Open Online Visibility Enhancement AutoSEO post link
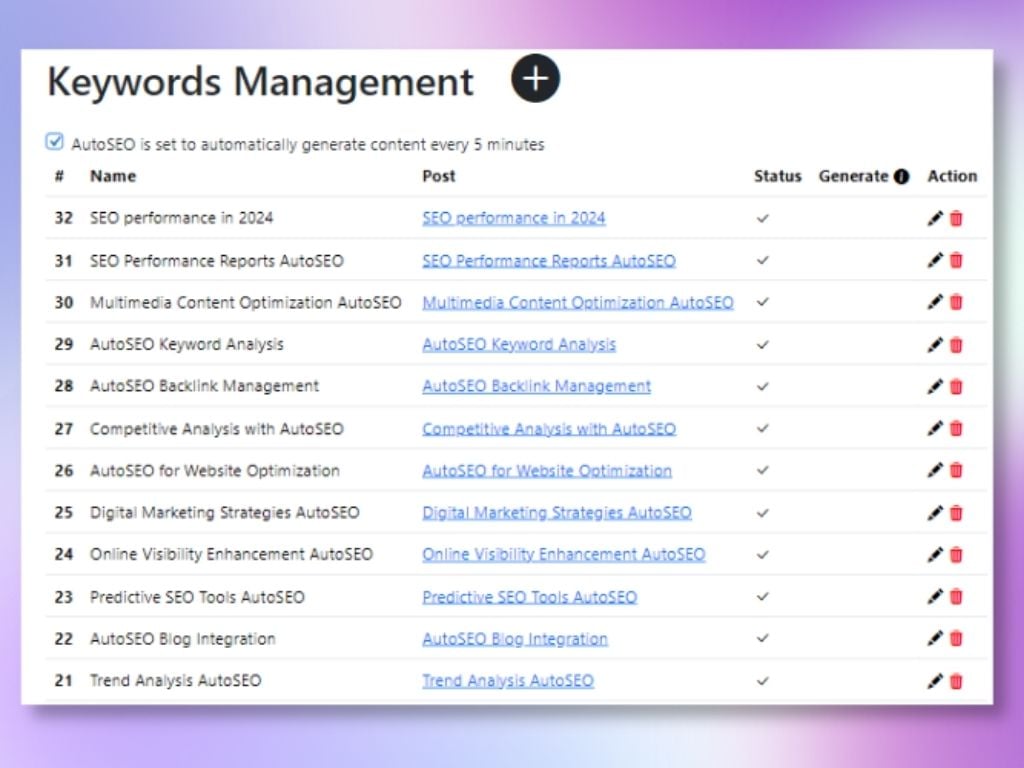This screenshot has width=1024, height=768. (x=563, y=555)
